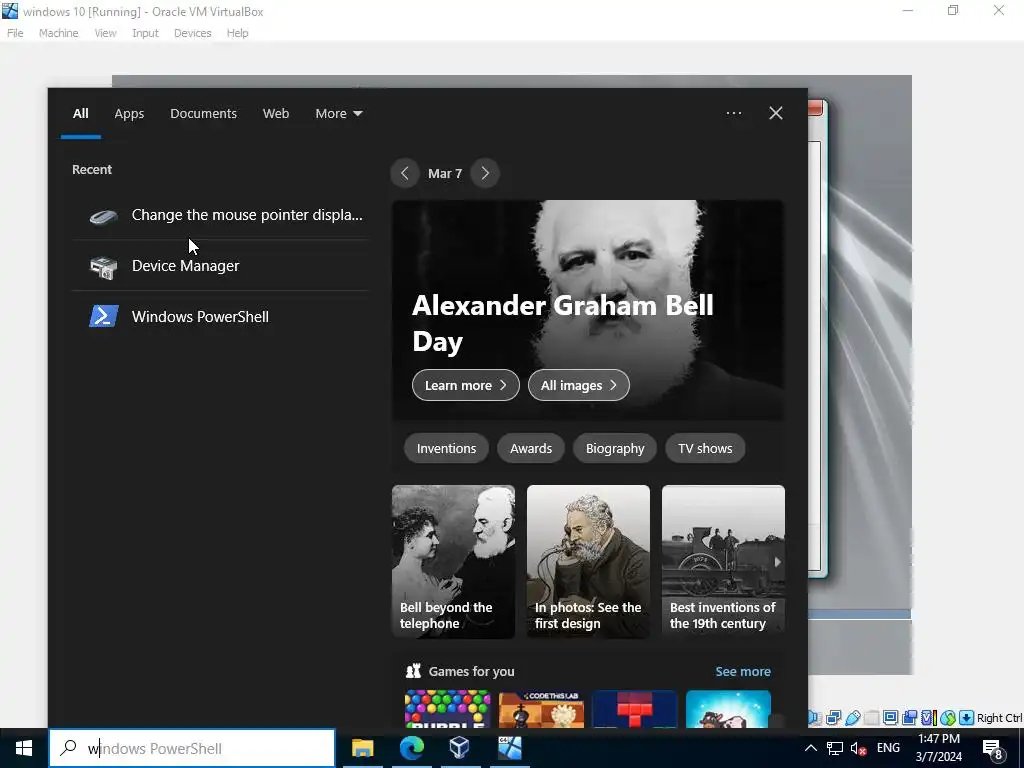The height and width of the screenshot is (768, 1024).
Task: Click Learn more about Alexander Graham Bell Day
Action: (466, 385)
